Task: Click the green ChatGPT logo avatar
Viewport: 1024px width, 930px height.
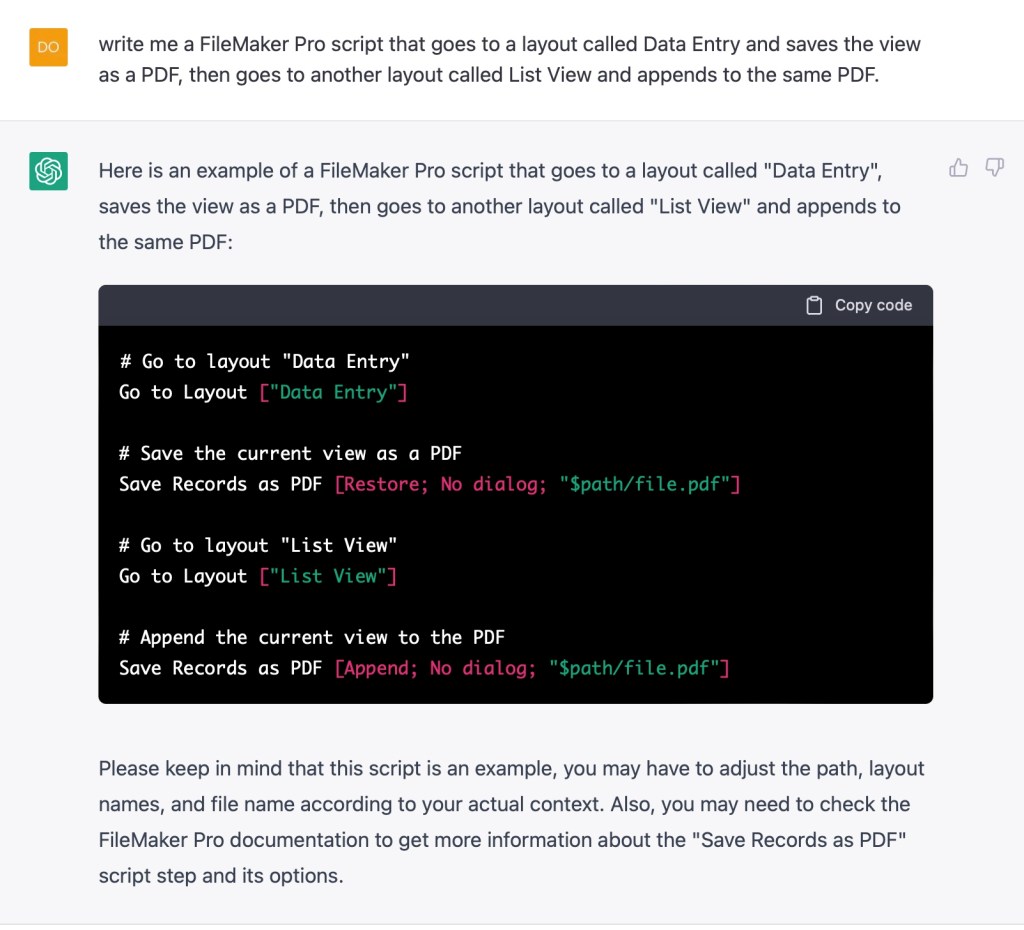Action: point(48,172)
